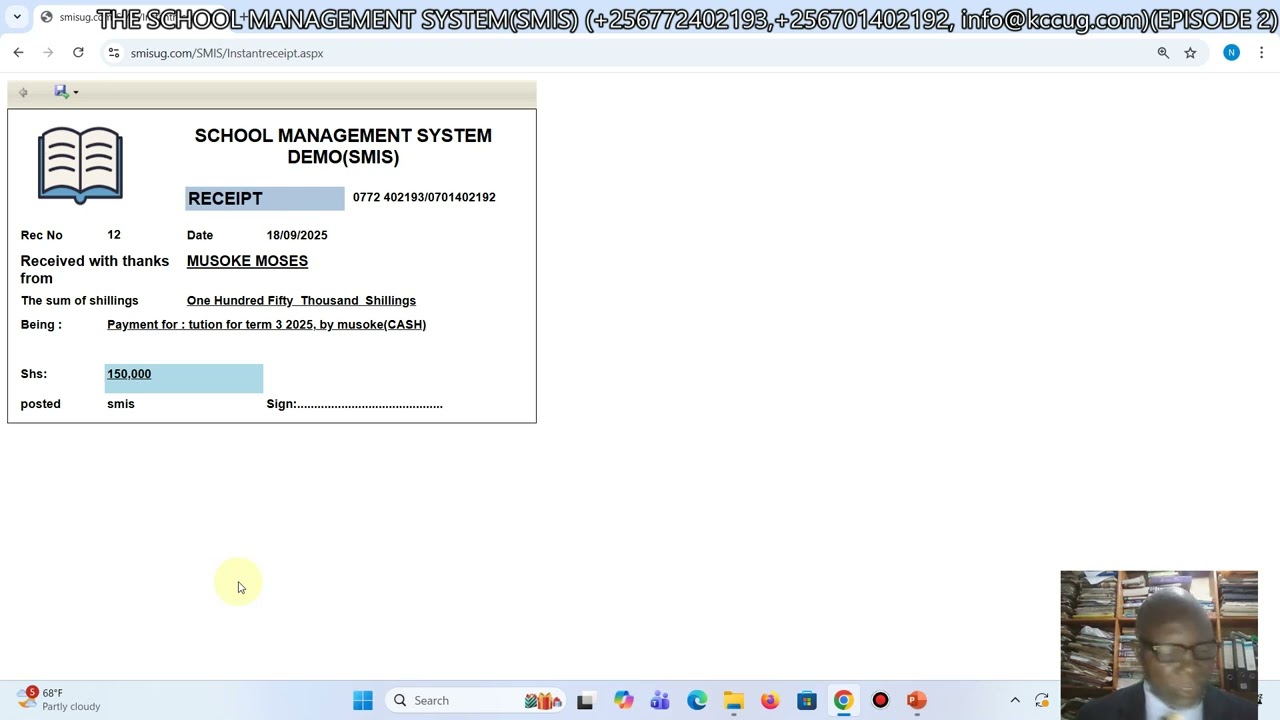Open Microsoft Store from taskbar

click(x=807, y=701)
